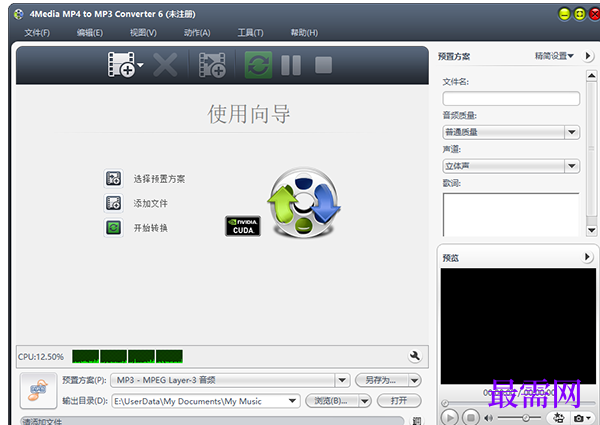Expand the 输出目录(D) path dropdown
Screen dimensions: 600x425
(x=292, y=401)
